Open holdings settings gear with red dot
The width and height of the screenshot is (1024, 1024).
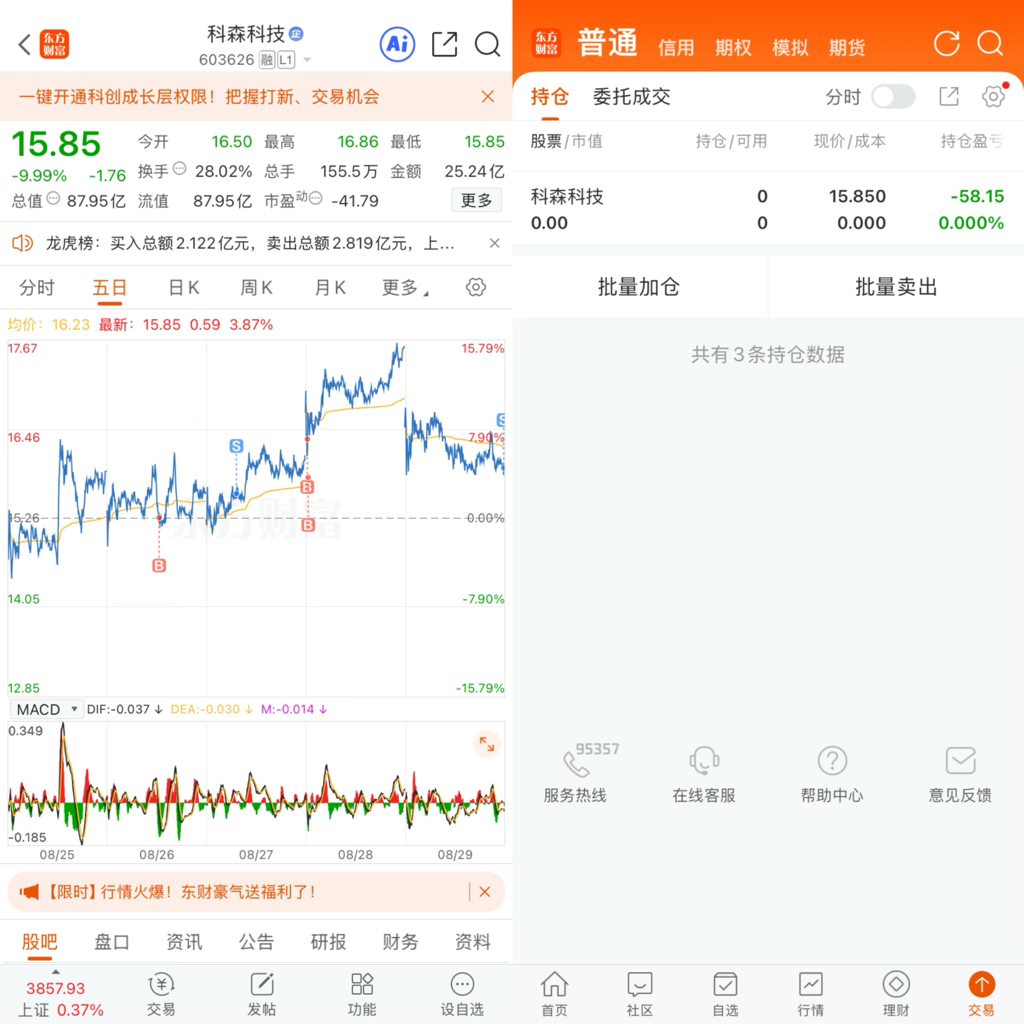pyautogui.click(x=994, y=96)
